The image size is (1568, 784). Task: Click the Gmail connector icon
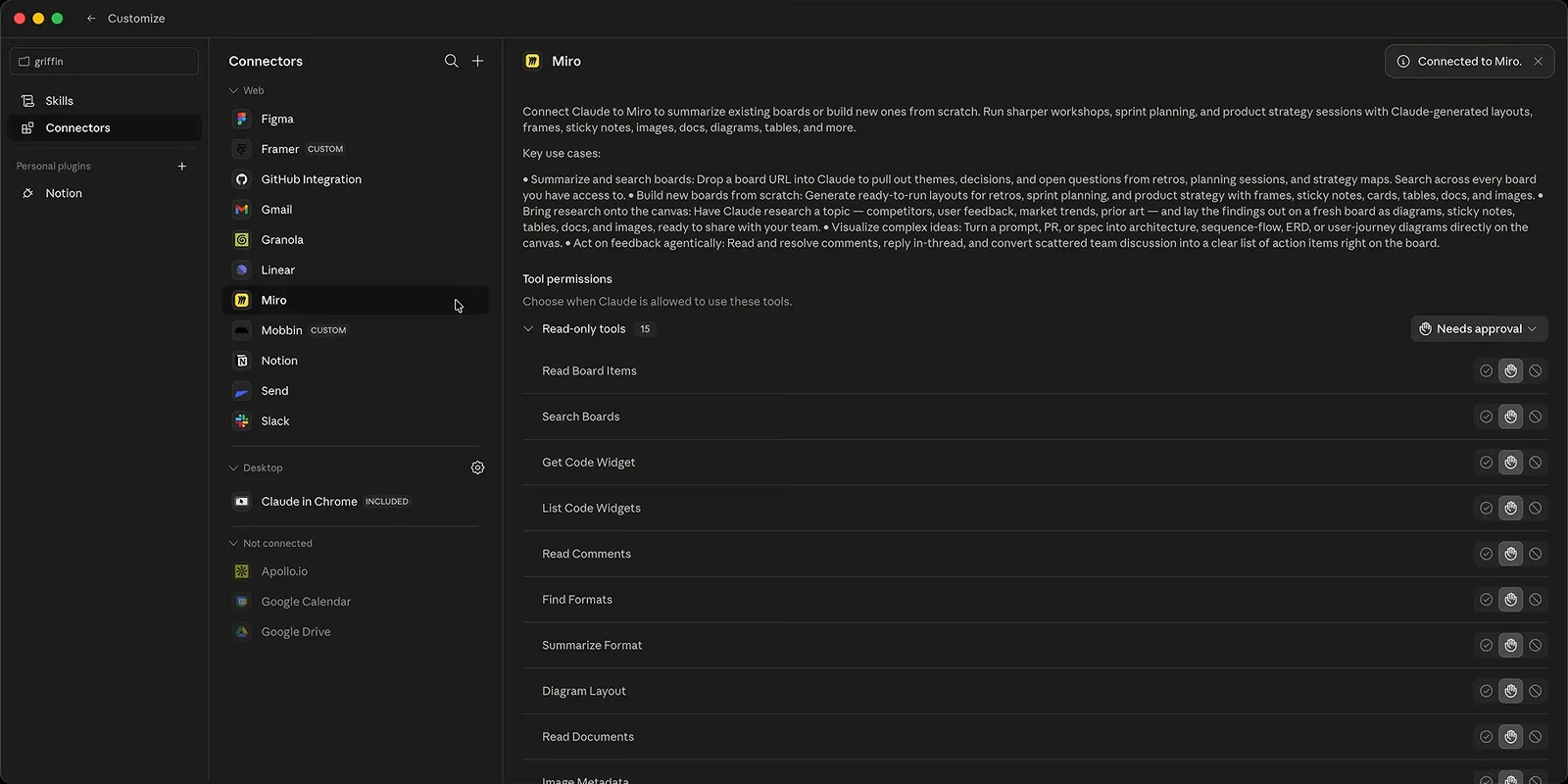pos(242,210)
